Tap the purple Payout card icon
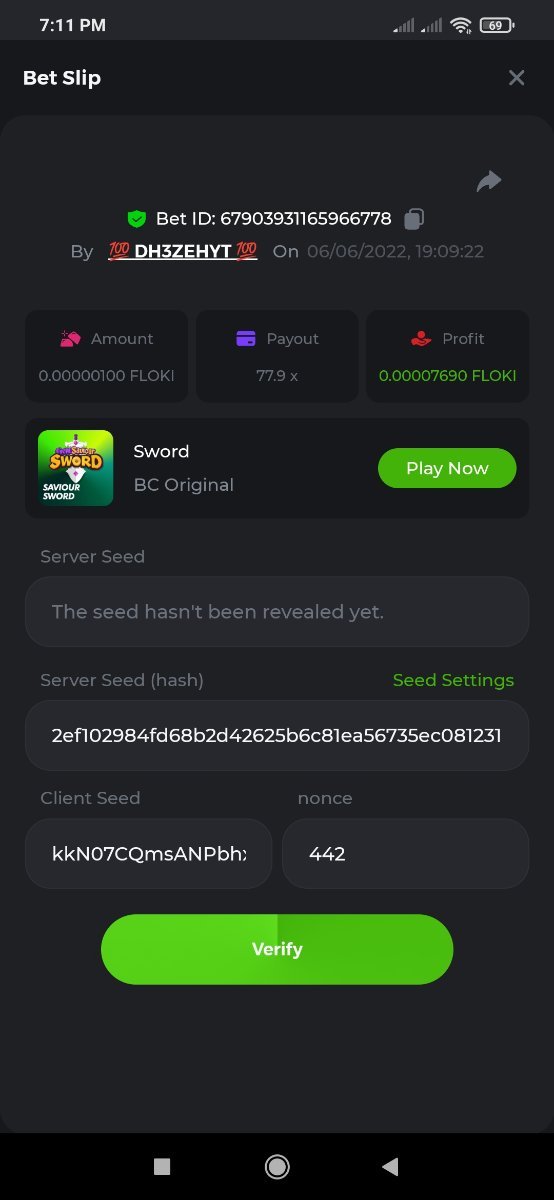 tap(246, 339)
